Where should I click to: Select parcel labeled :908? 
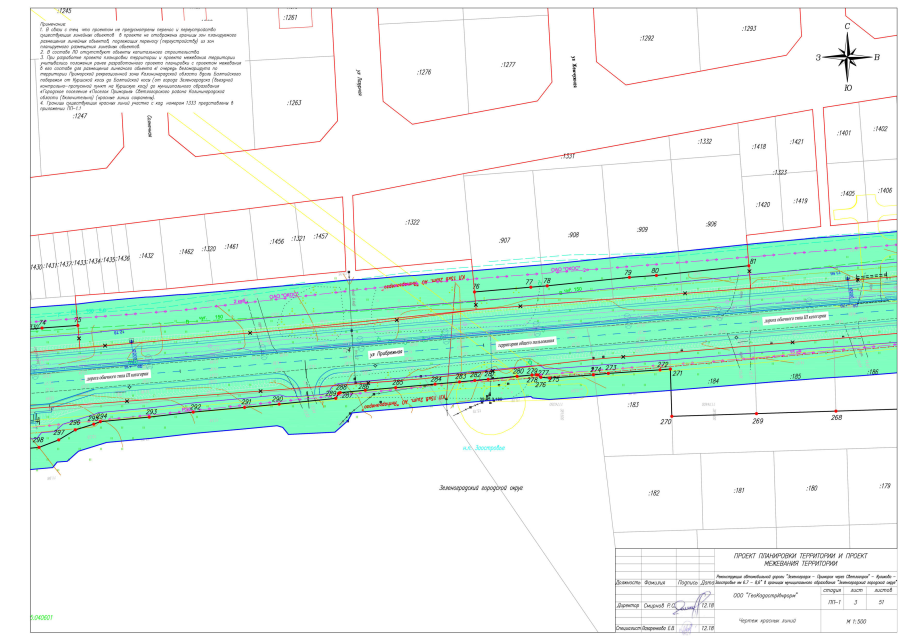[x=573, y=235]
